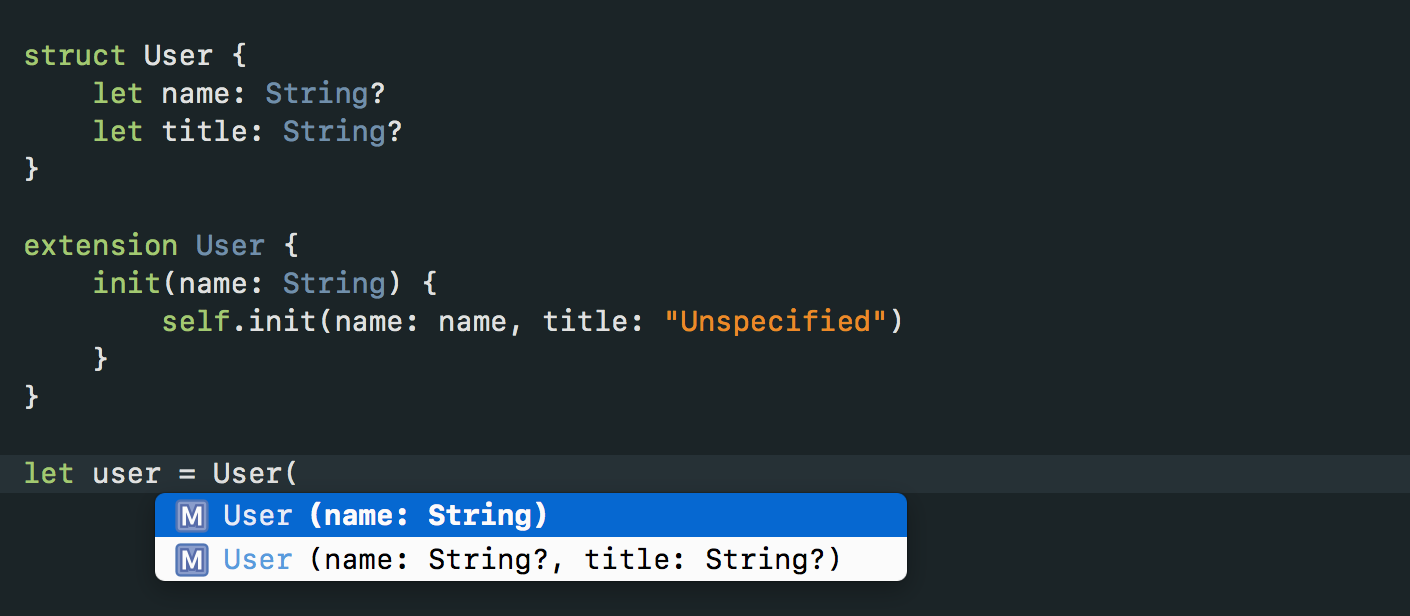Click the String? type of the title property
The width and height of the screenshot is (1410, 616).
[342, 131]
